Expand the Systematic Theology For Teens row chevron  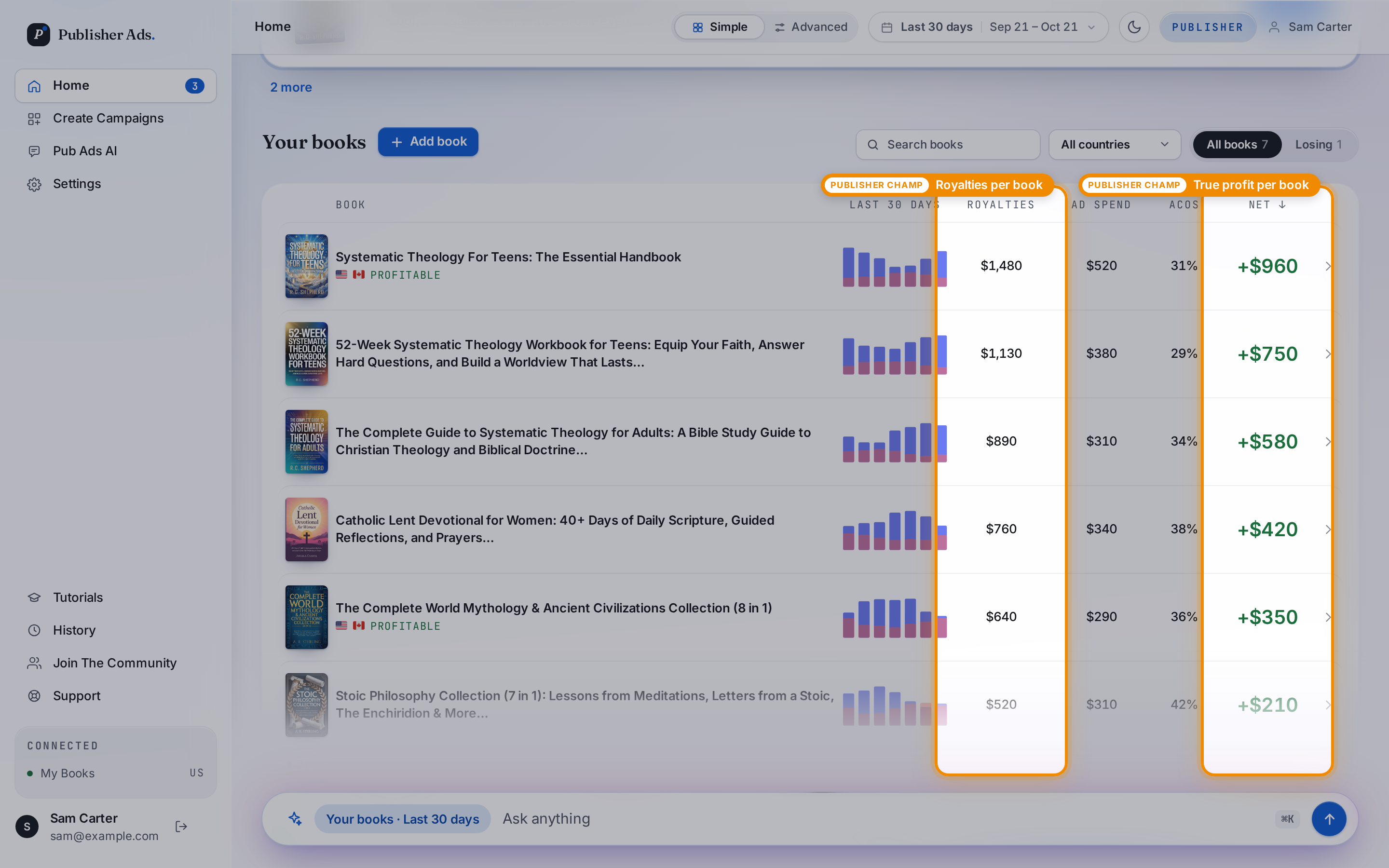1328,266
